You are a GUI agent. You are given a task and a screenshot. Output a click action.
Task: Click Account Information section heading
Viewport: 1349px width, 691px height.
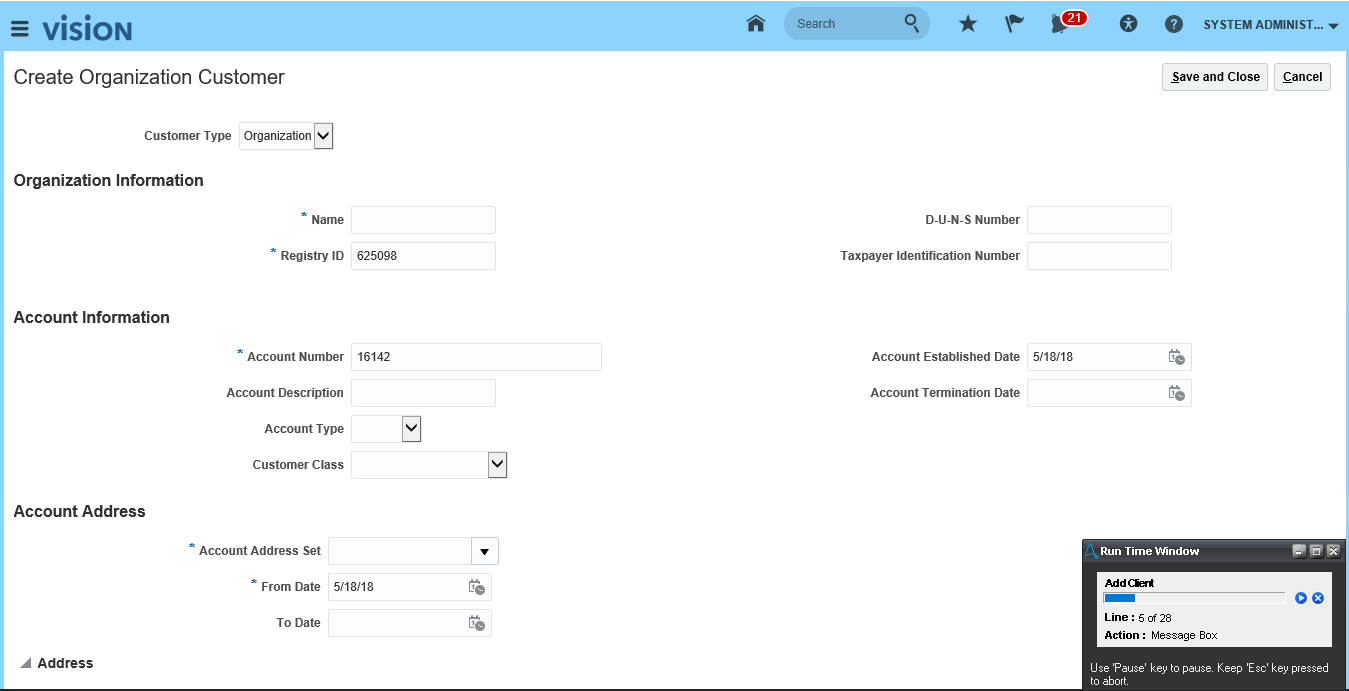[x=91, y=318]
